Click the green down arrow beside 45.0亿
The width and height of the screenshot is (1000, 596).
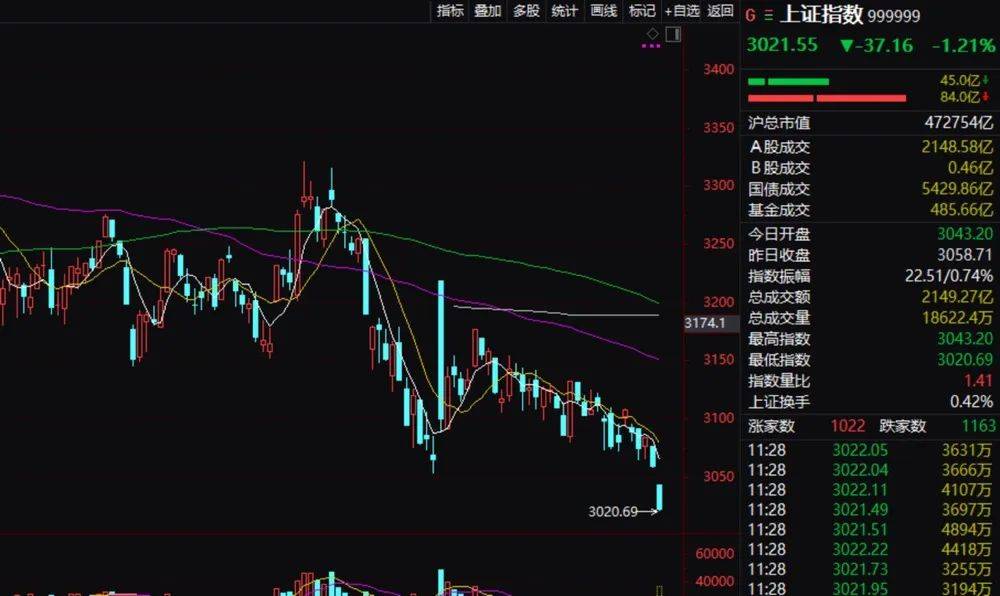987,80
